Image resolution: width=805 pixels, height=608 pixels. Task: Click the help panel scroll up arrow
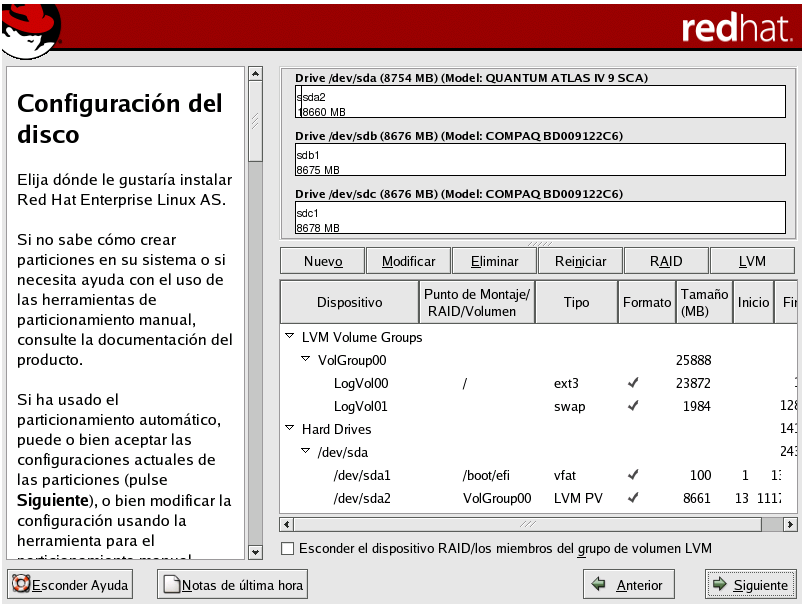click(255, 75)
